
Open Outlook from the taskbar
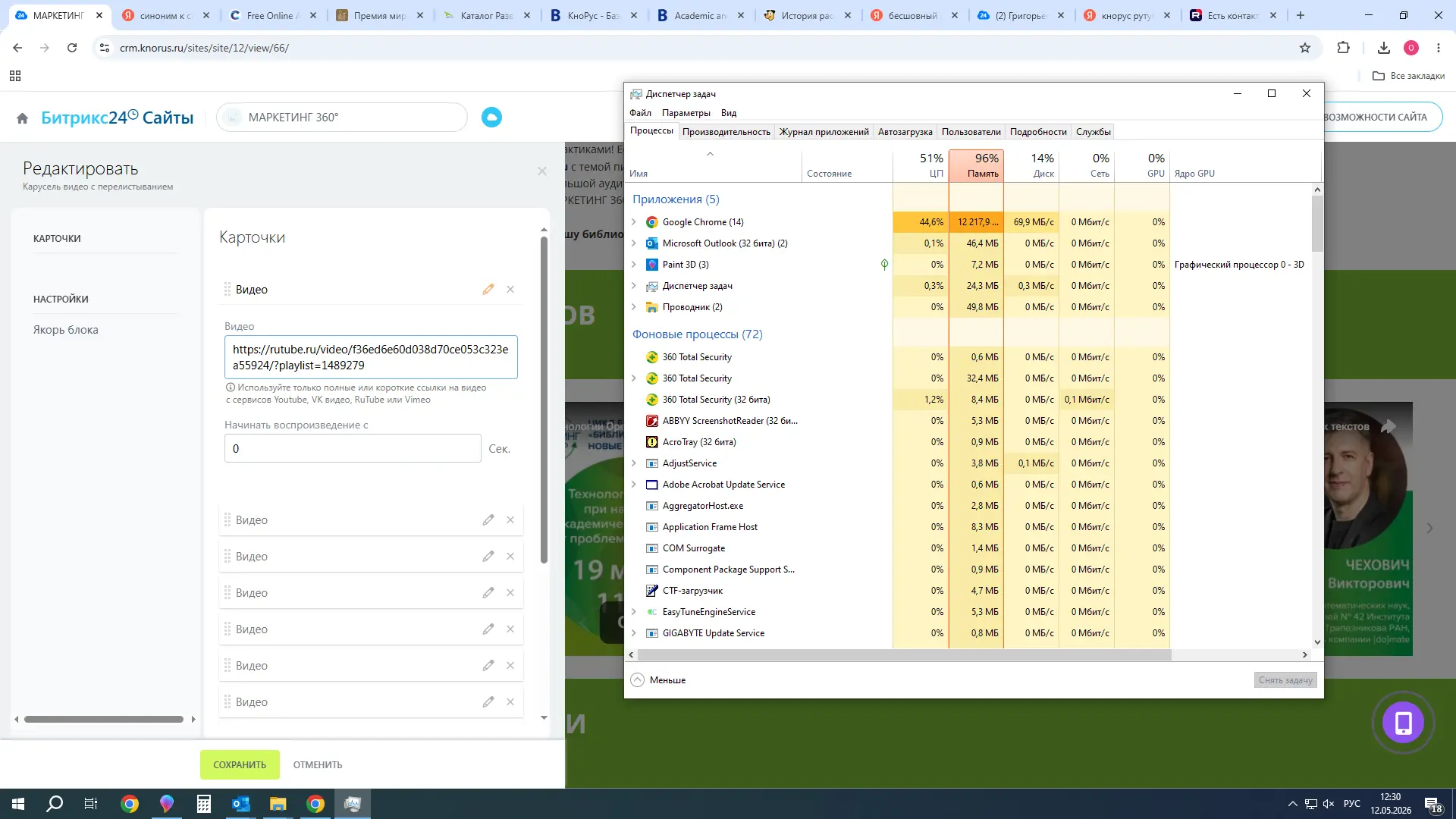pyautogui.click(x=240, y=804)
